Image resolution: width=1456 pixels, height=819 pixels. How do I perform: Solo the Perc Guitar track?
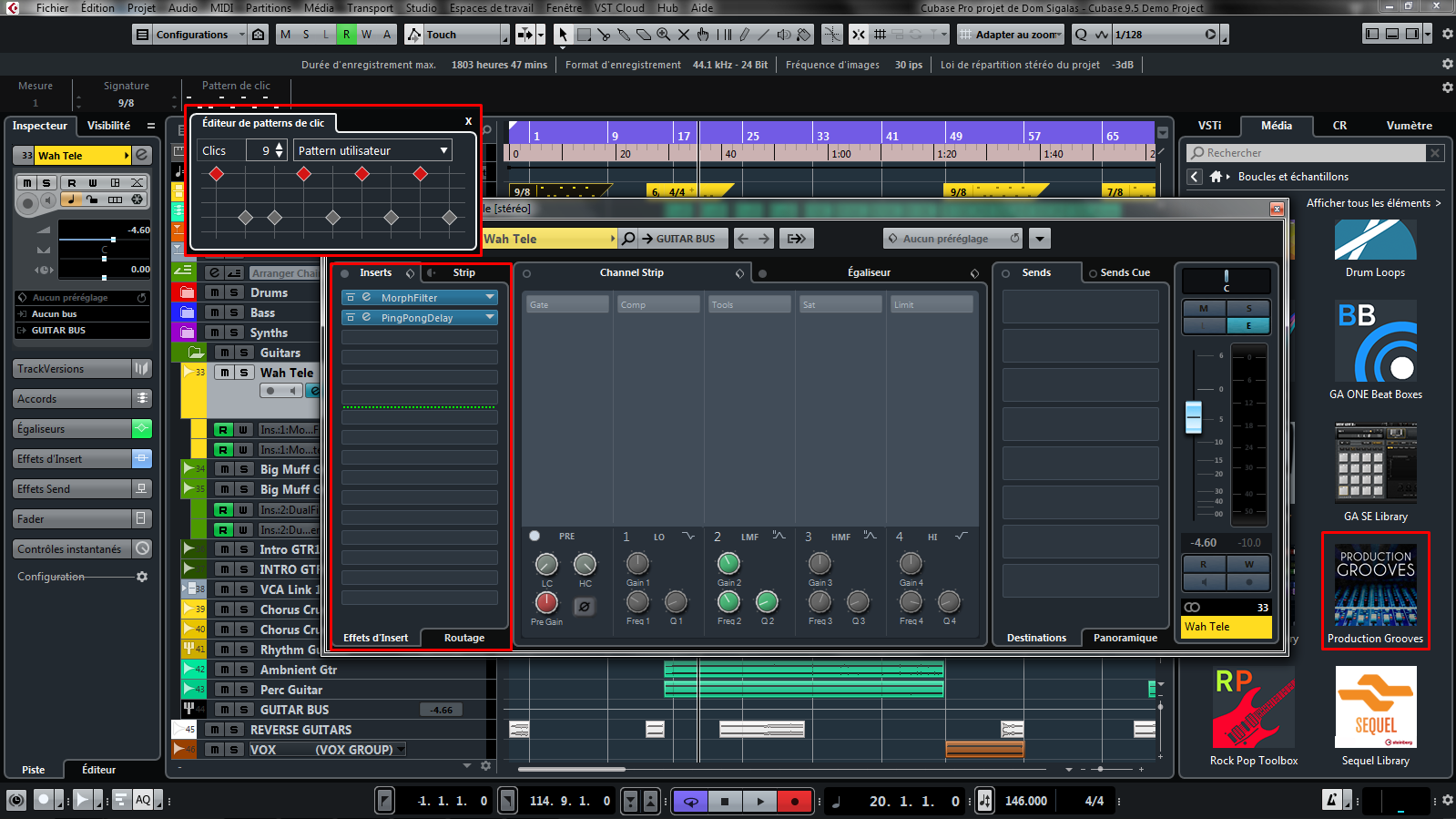(244, 690)
